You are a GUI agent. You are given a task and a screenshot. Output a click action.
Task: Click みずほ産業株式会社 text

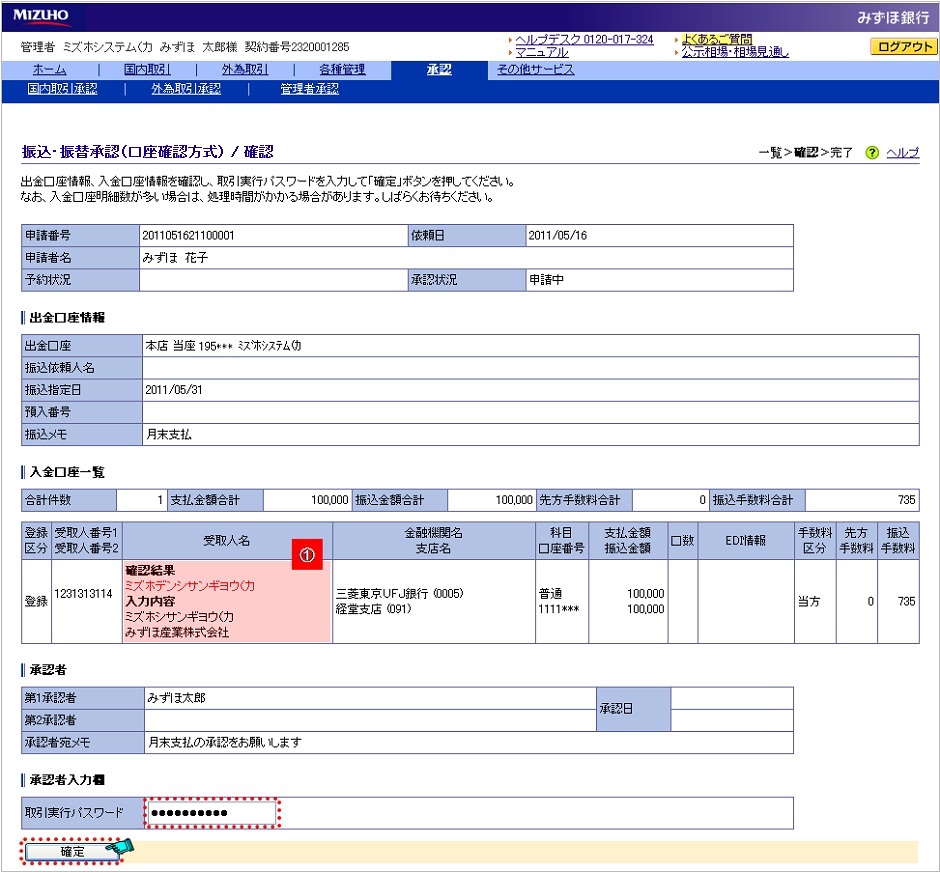177,632
